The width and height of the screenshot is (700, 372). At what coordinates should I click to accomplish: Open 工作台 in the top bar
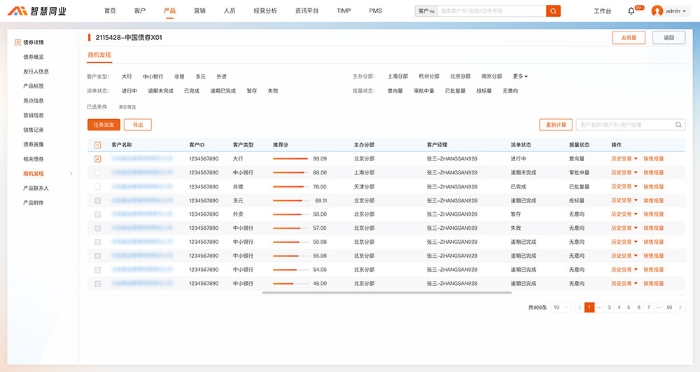(602, 11)
